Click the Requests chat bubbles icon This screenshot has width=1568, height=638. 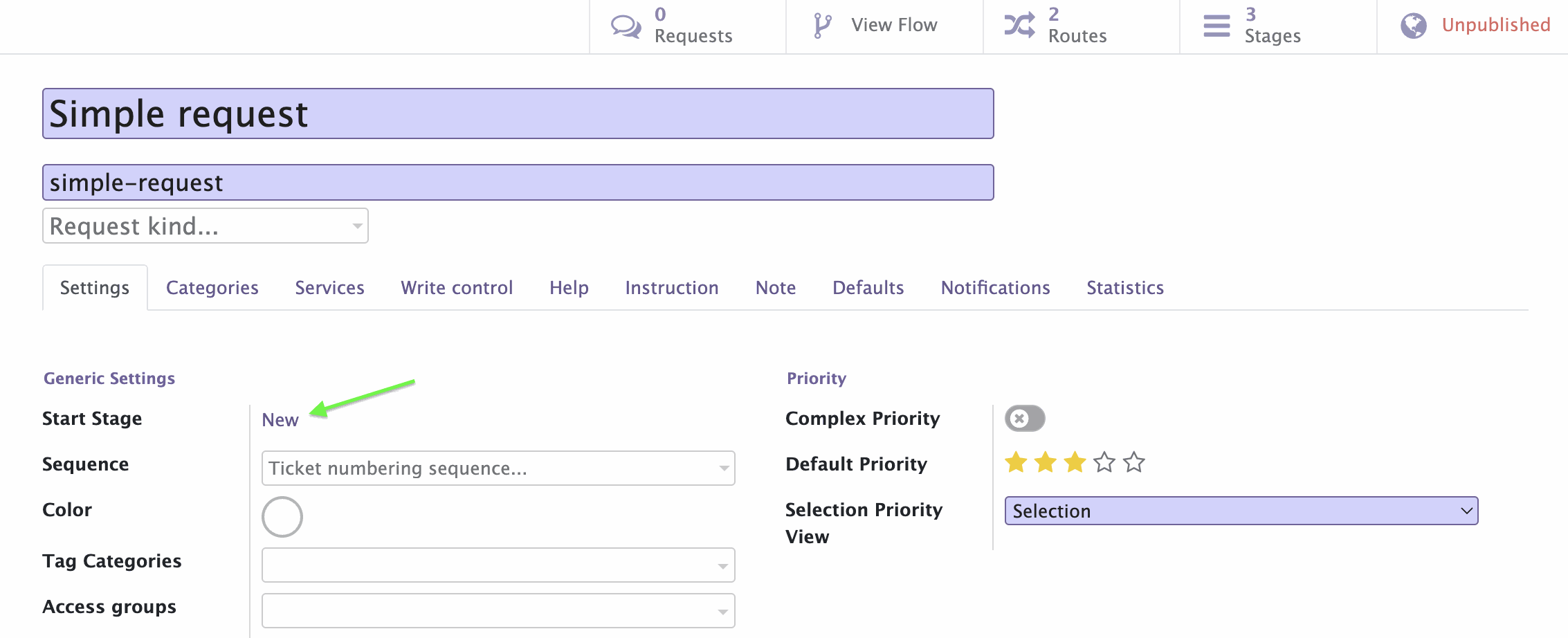(x=626, y=26)
